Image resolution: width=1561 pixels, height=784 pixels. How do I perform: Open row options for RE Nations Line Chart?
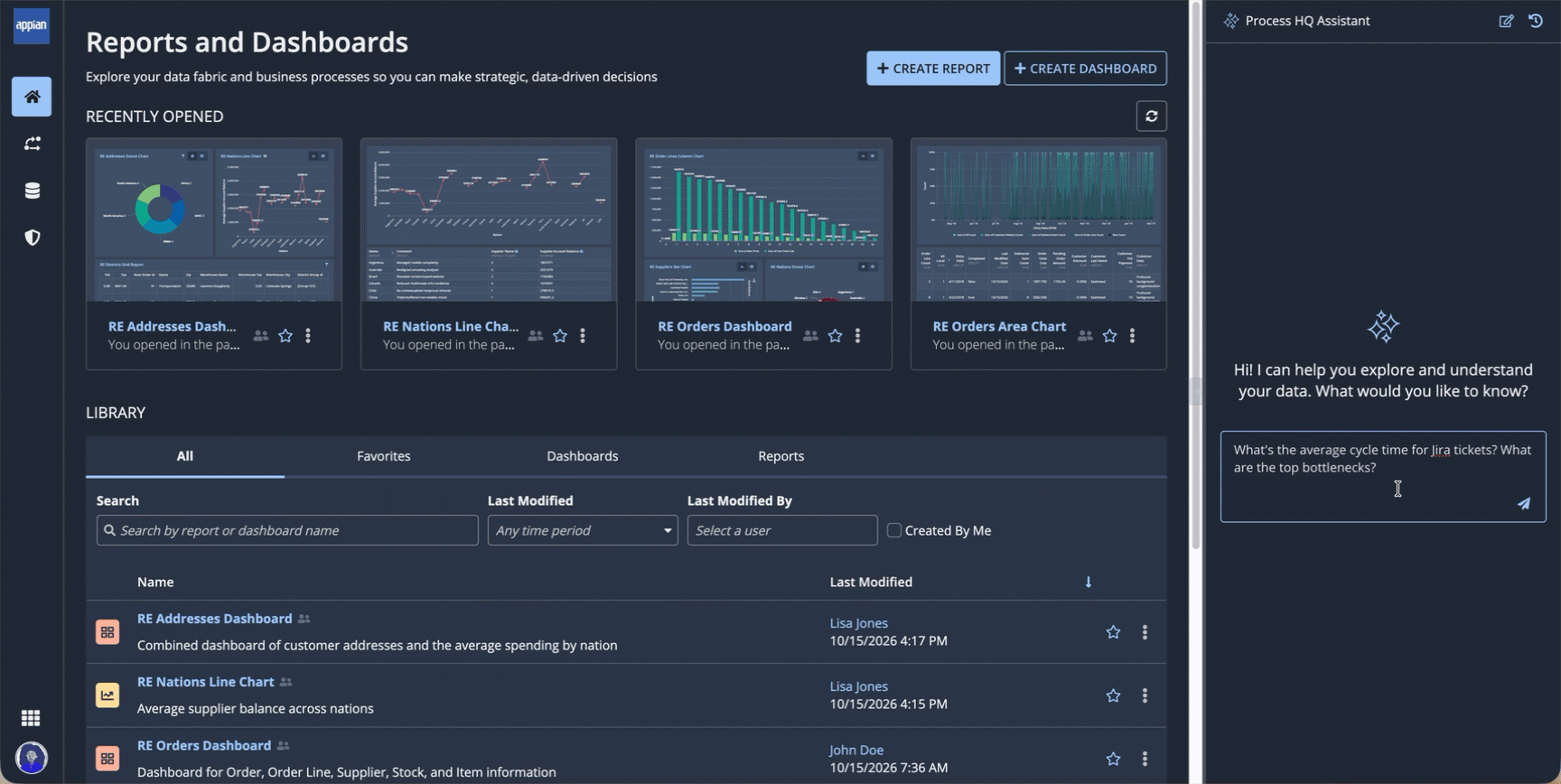(x=1145, y=695)
